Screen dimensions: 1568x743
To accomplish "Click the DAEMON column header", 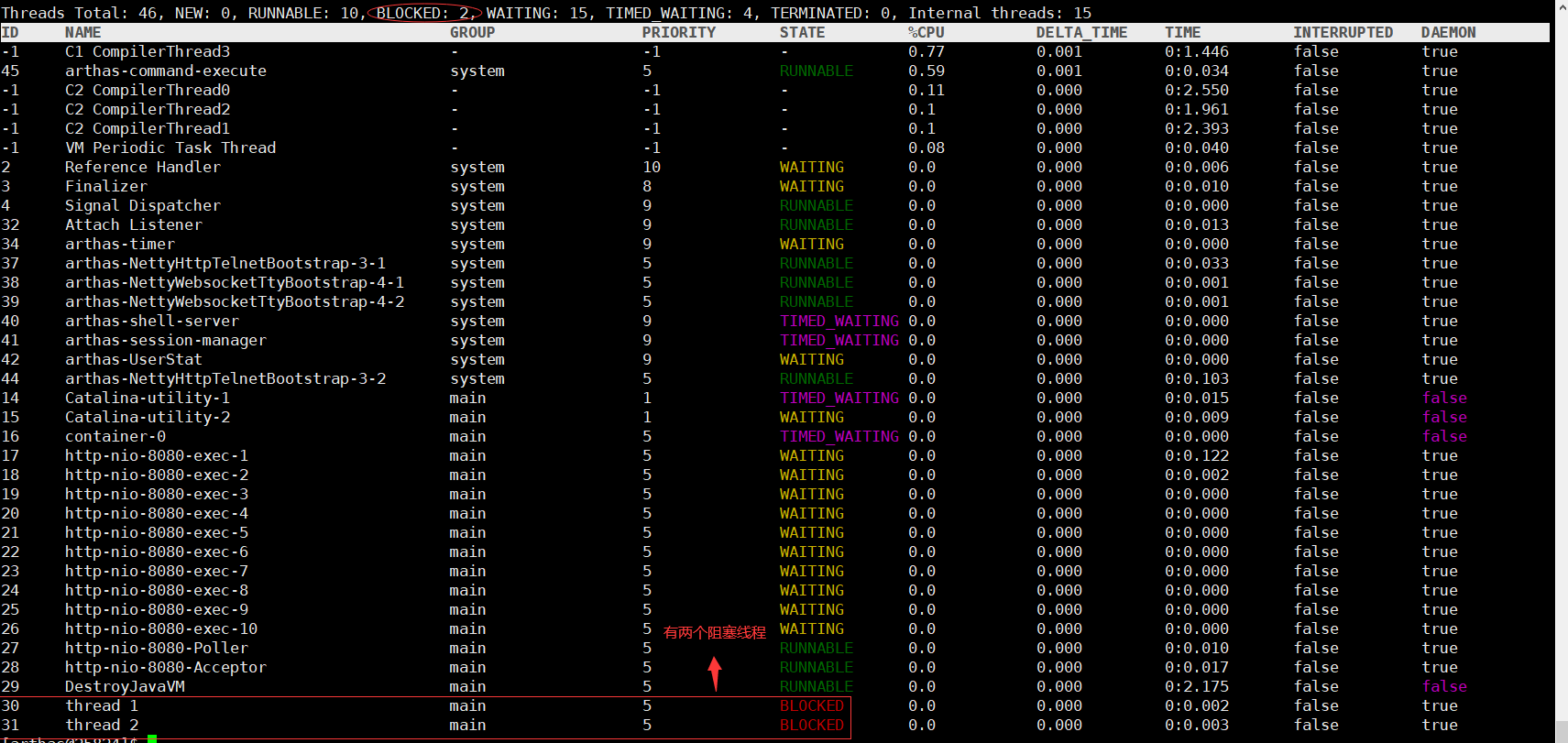I will tap(1448, 32).
